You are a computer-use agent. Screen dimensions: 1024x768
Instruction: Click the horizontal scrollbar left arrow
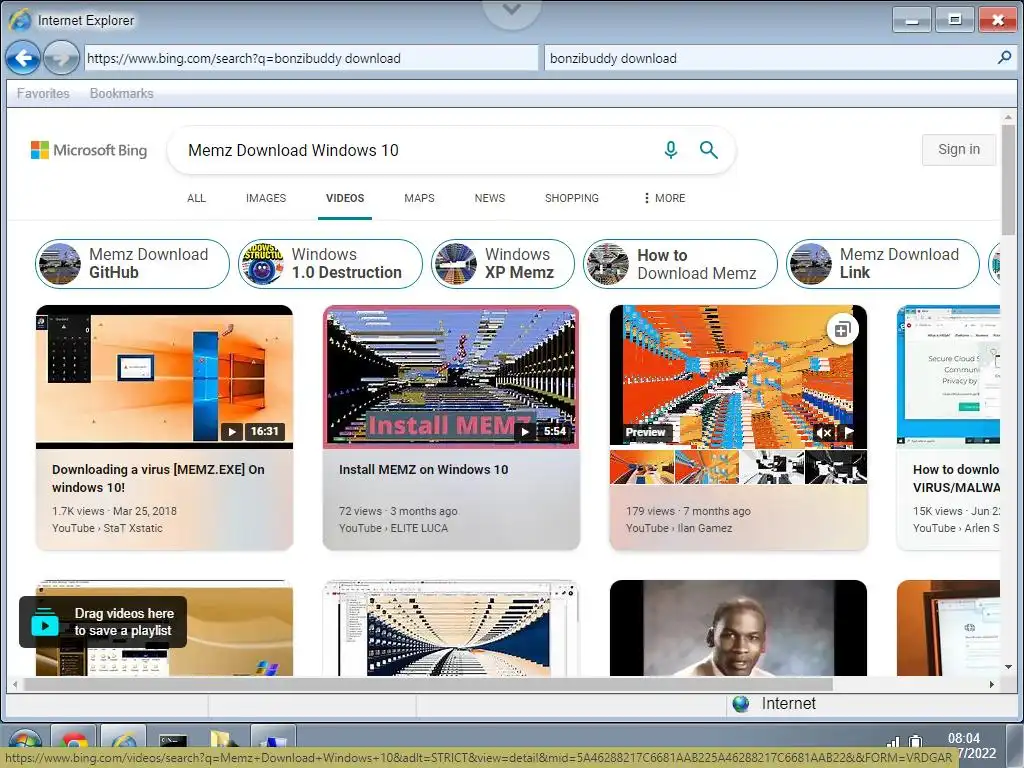15,684
